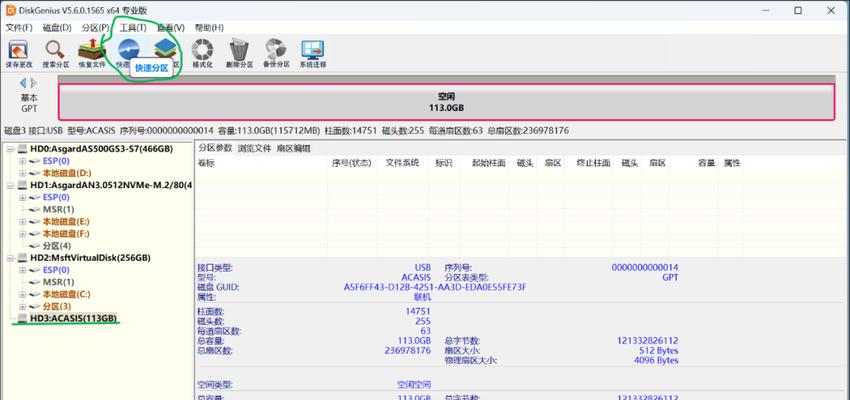Screen dimensions: 850x400
Task: Select the New Partition layered-squares icon
Action: tap(165, 50)
